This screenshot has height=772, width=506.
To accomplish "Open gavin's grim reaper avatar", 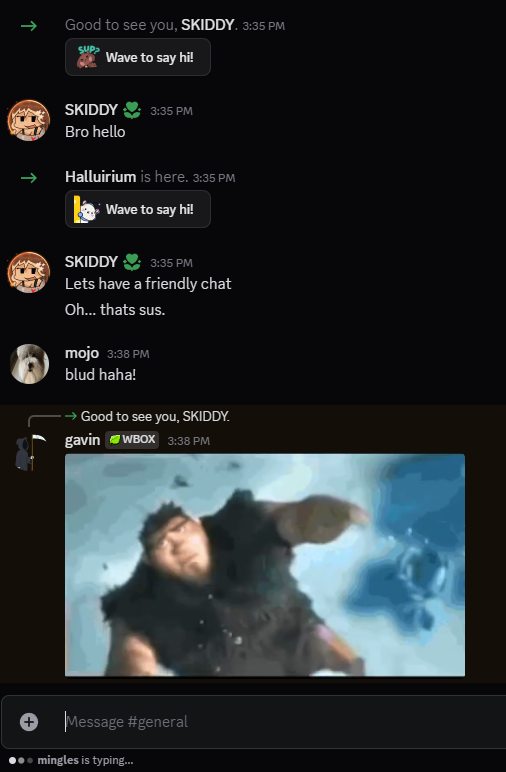I will [29, 452].
